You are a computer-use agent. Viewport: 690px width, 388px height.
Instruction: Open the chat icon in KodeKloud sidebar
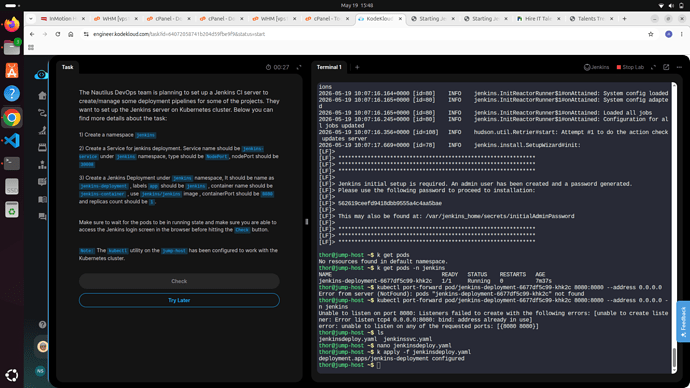42,216
